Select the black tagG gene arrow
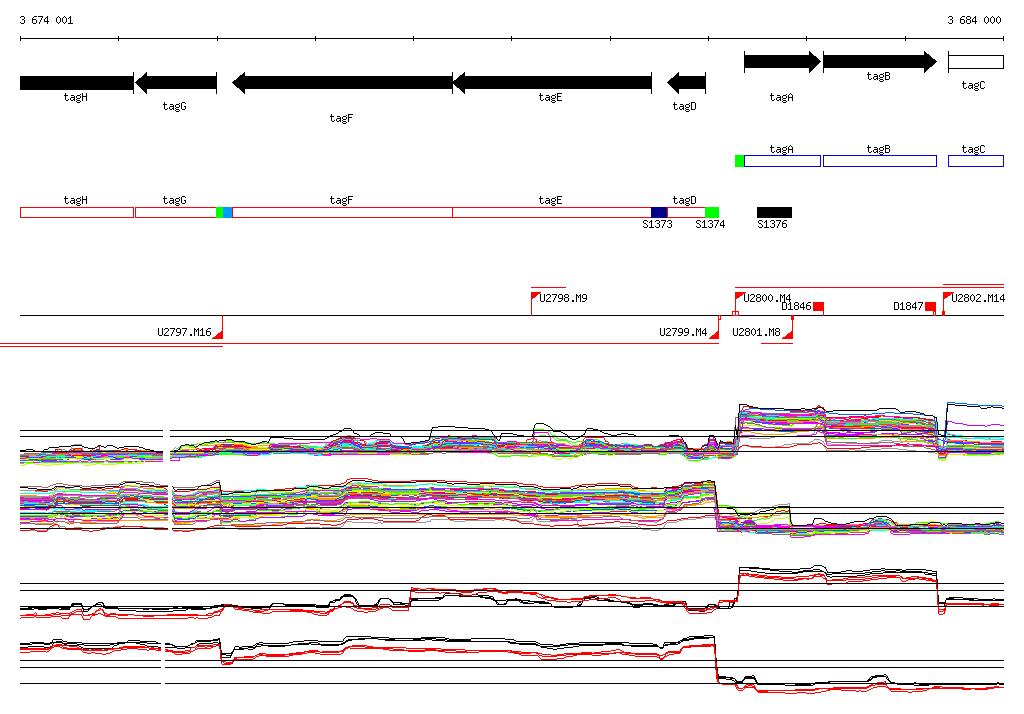The image size is (1024, 714). tap(176, 83)
